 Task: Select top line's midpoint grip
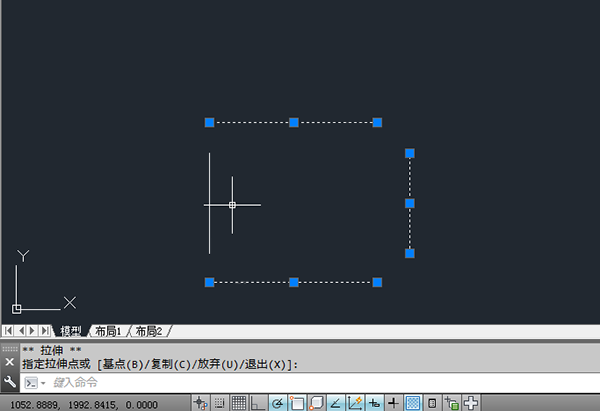pyautogui.click(x=294, y=122)
